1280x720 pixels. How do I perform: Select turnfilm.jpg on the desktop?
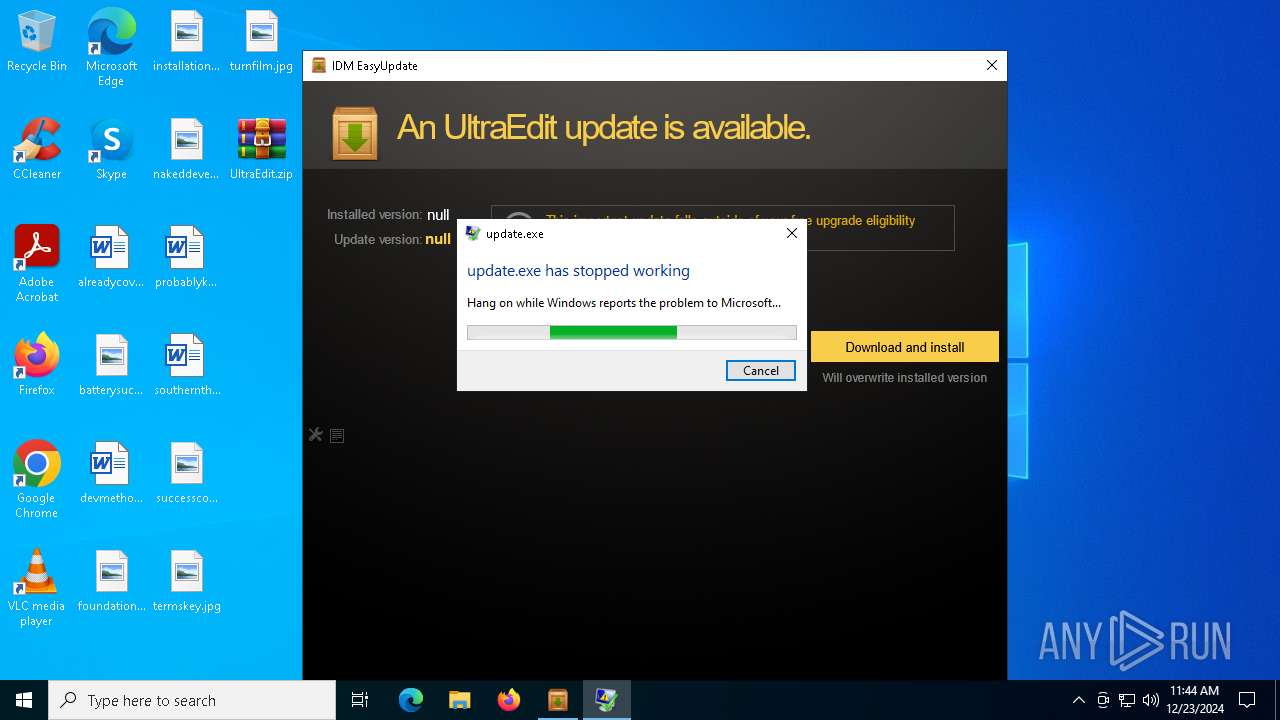tap(261, 42)
